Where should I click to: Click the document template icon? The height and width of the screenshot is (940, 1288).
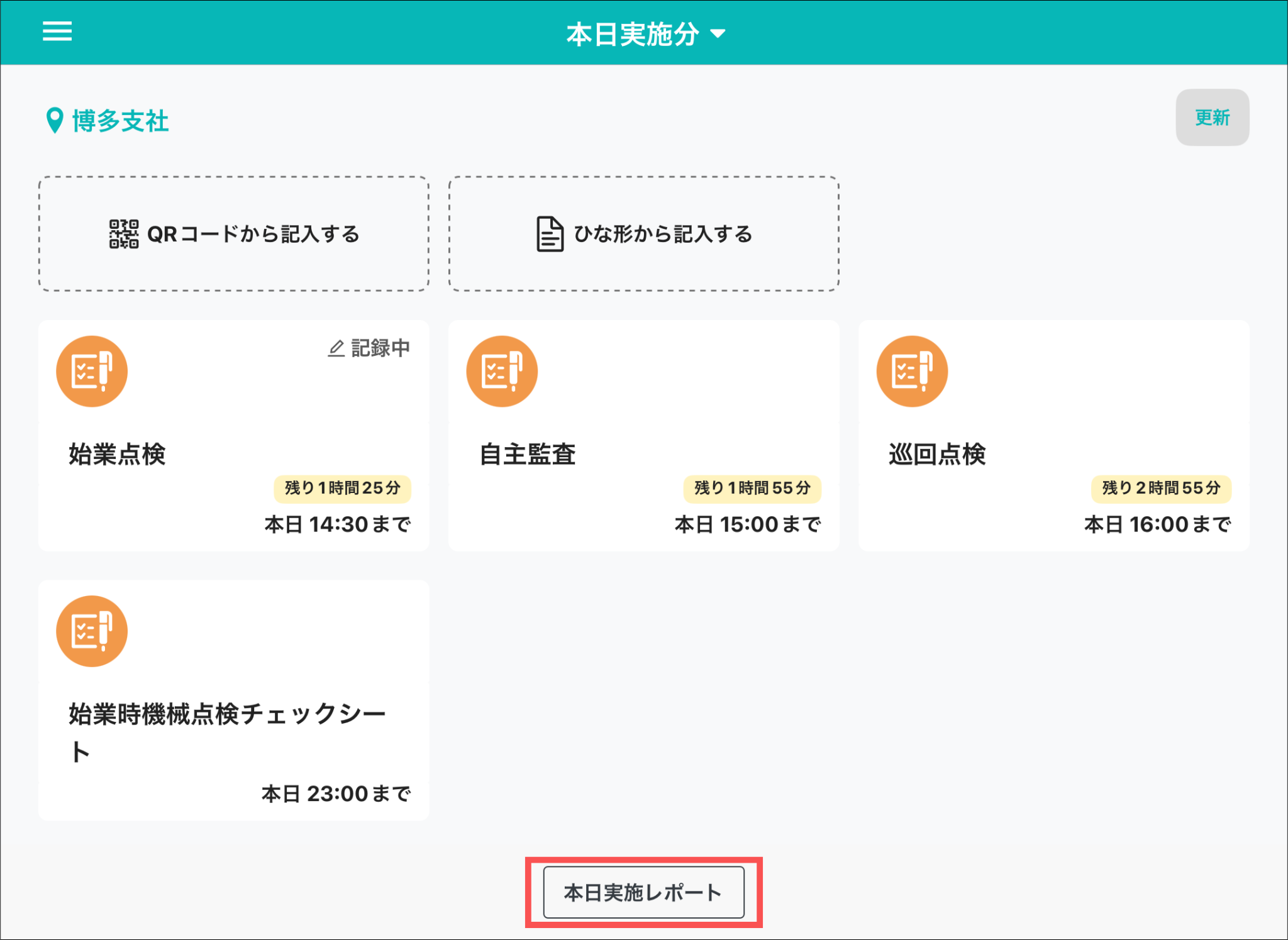tap(550, 234)
